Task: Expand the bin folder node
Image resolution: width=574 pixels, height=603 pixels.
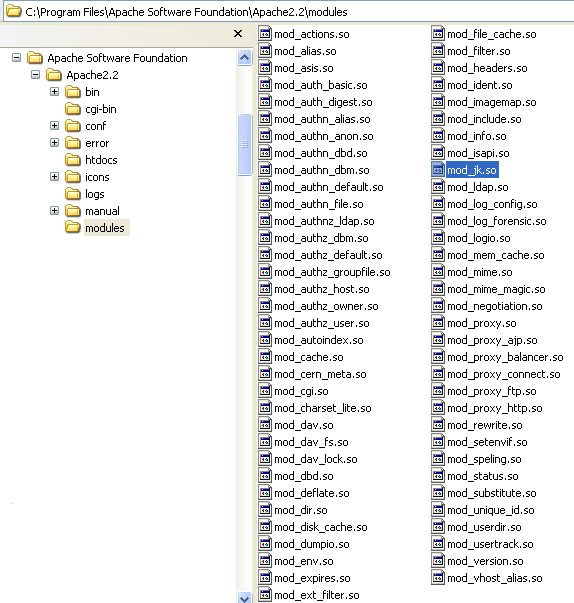Action: 55,92
